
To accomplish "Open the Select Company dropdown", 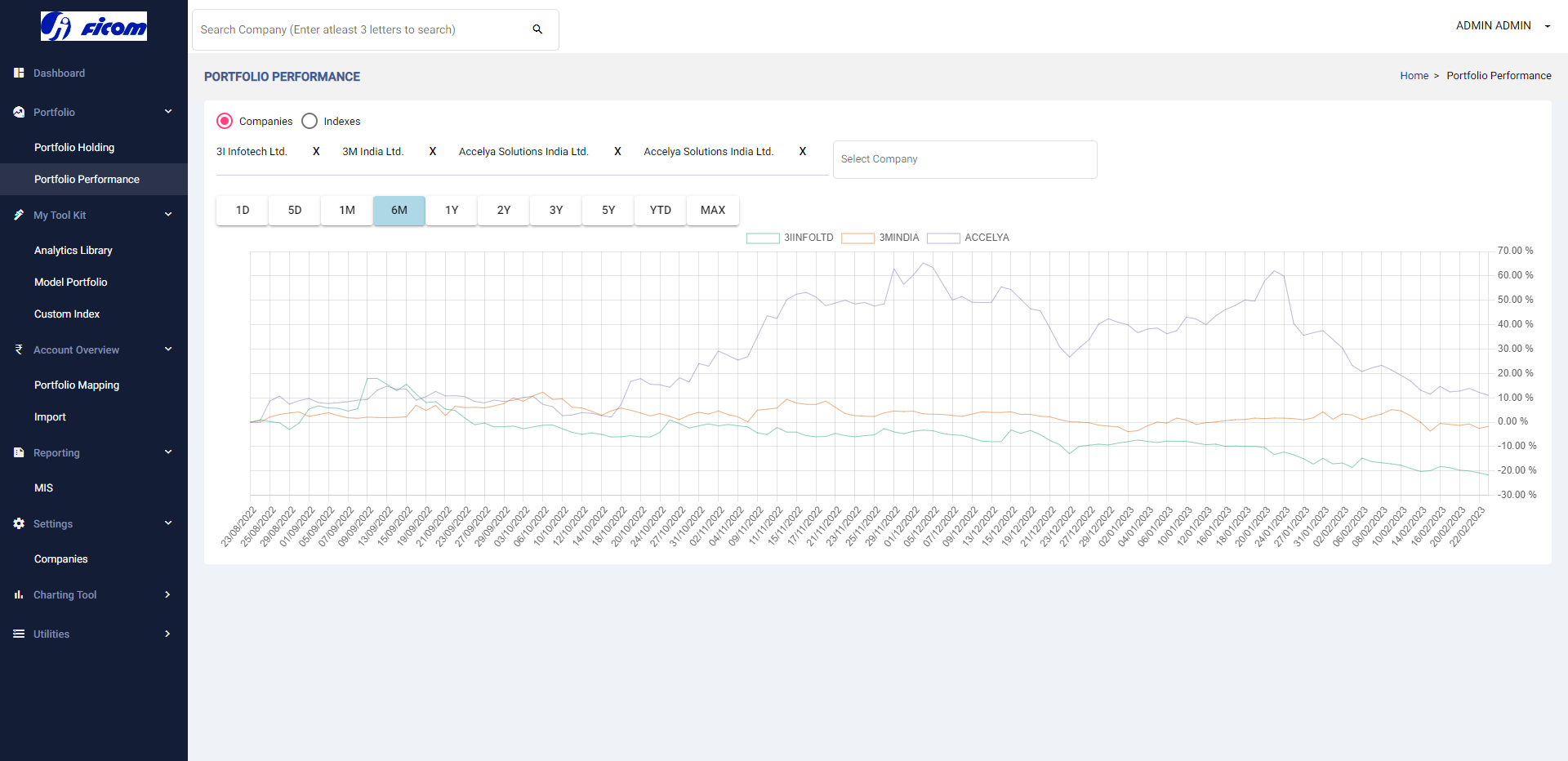I will 964,159.
